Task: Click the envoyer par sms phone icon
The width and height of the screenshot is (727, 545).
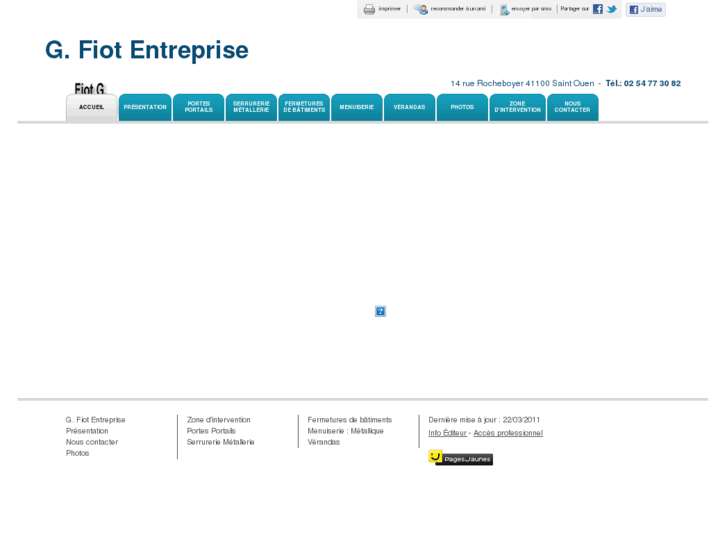Action: tap(504, 9)
